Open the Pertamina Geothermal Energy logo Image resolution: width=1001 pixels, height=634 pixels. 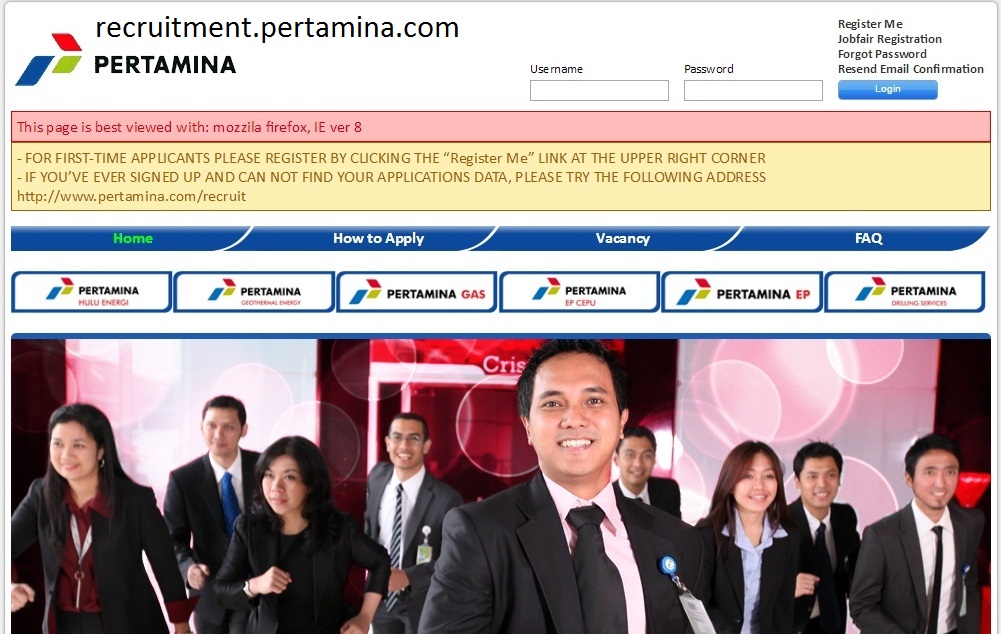(254, 292)
